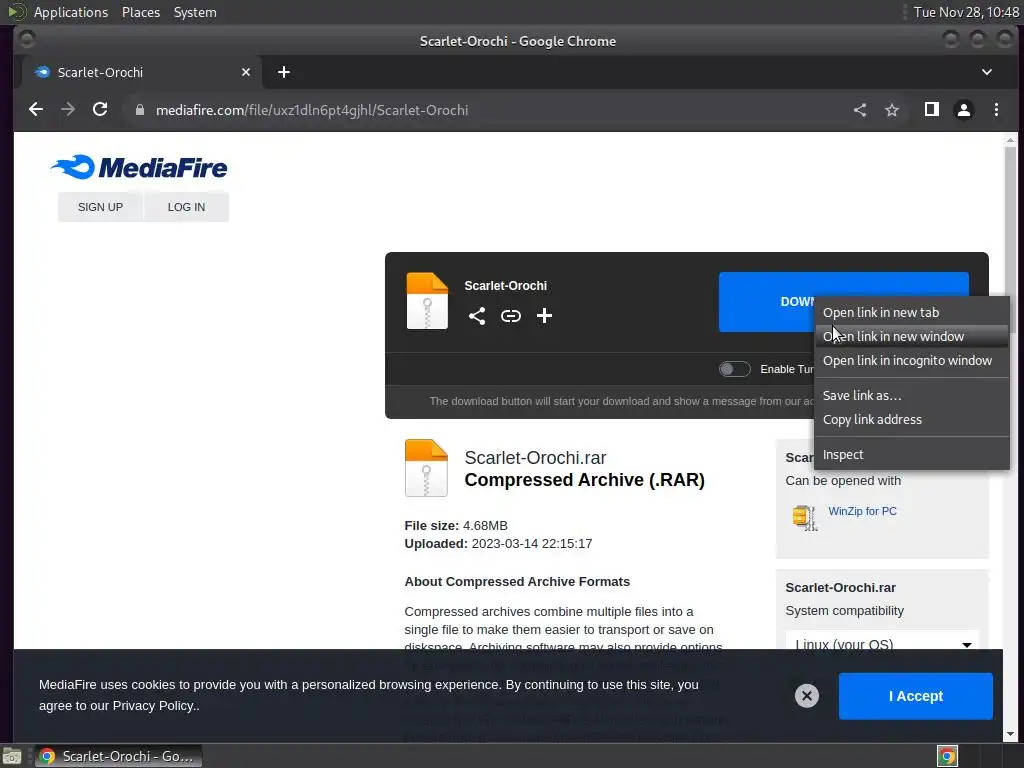The image size is (1024, 768).
Task: Click the SIGN UP button
Action: 100,207
